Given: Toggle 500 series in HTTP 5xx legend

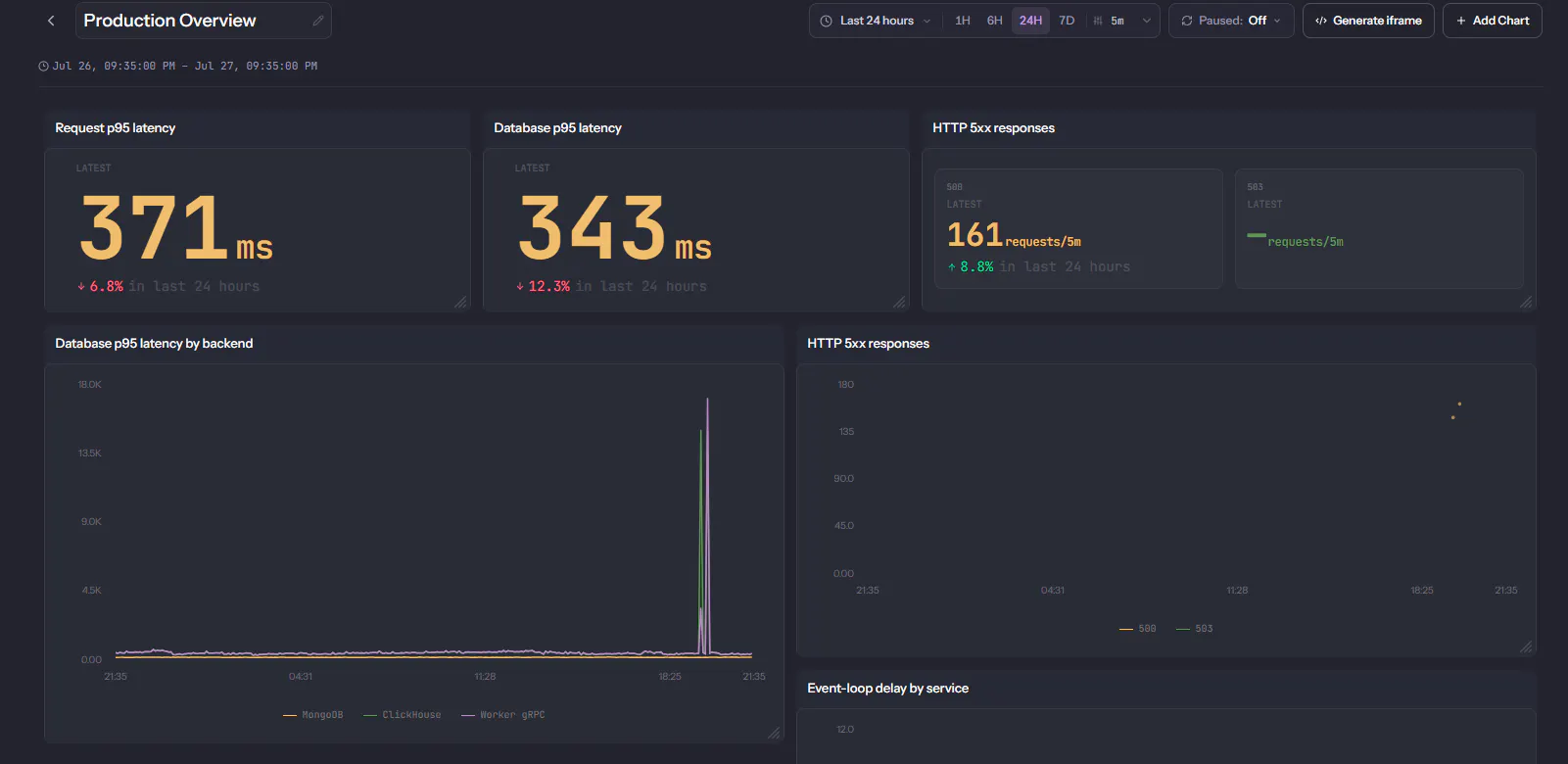Looking at the screenshot, I should click(1138, 629).
